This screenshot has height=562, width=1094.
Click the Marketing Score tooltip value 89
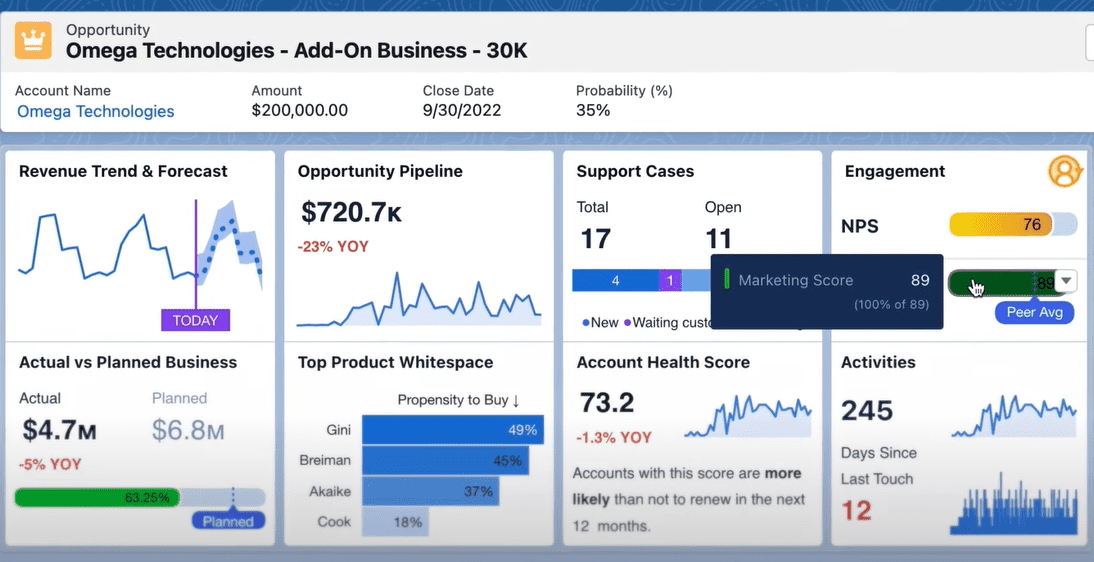(920, 281)
